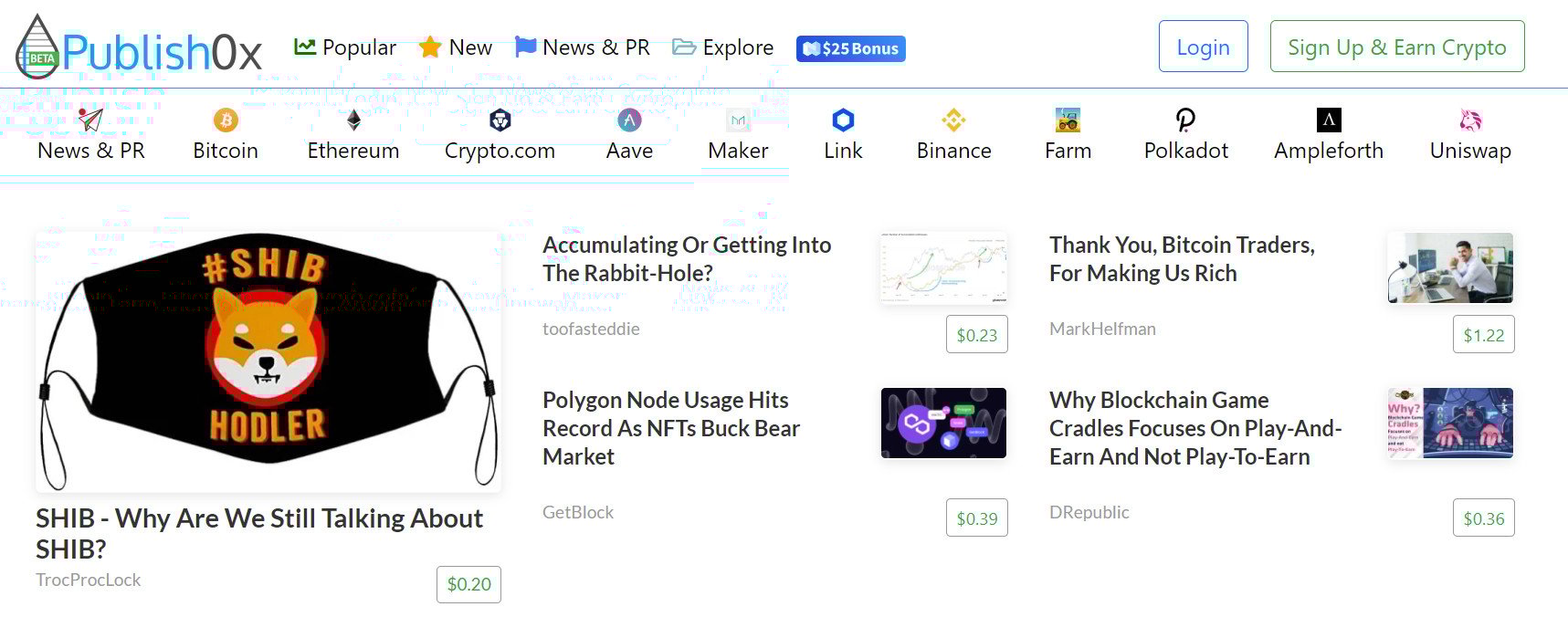Select the Crypto.com shield icon
This screenshot has width=1568, height=617.
pos(500,120)
